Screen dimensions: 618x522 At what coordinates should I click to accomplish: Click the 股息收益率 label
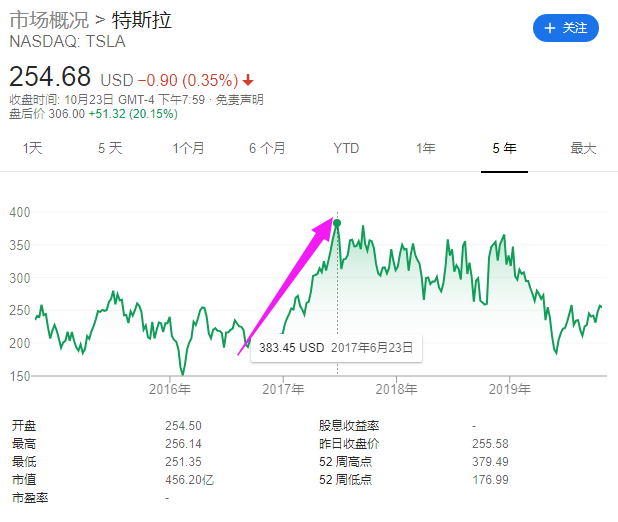(349, 426)
